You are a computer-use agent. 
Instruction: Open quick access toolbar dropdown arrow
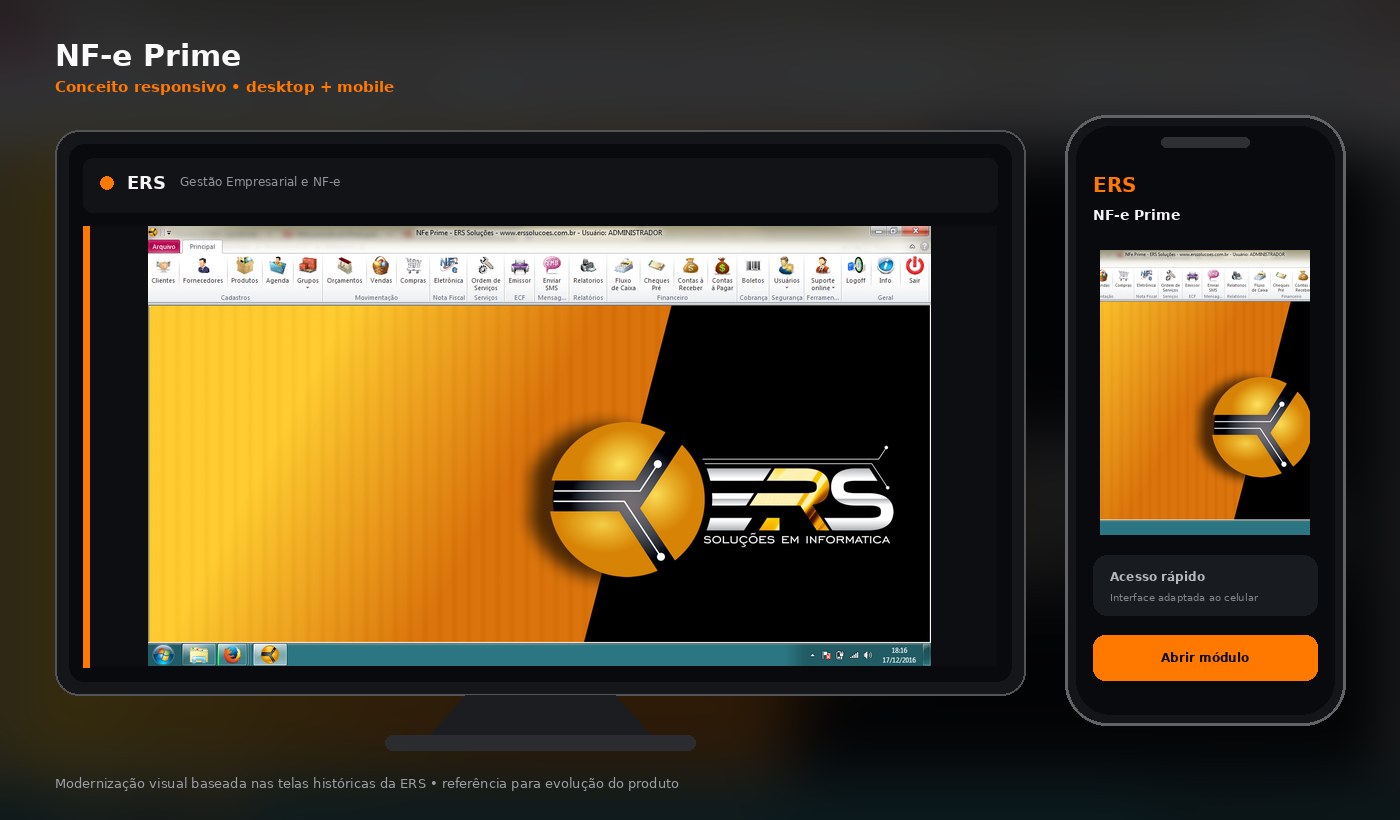click(x=169, y=232)
